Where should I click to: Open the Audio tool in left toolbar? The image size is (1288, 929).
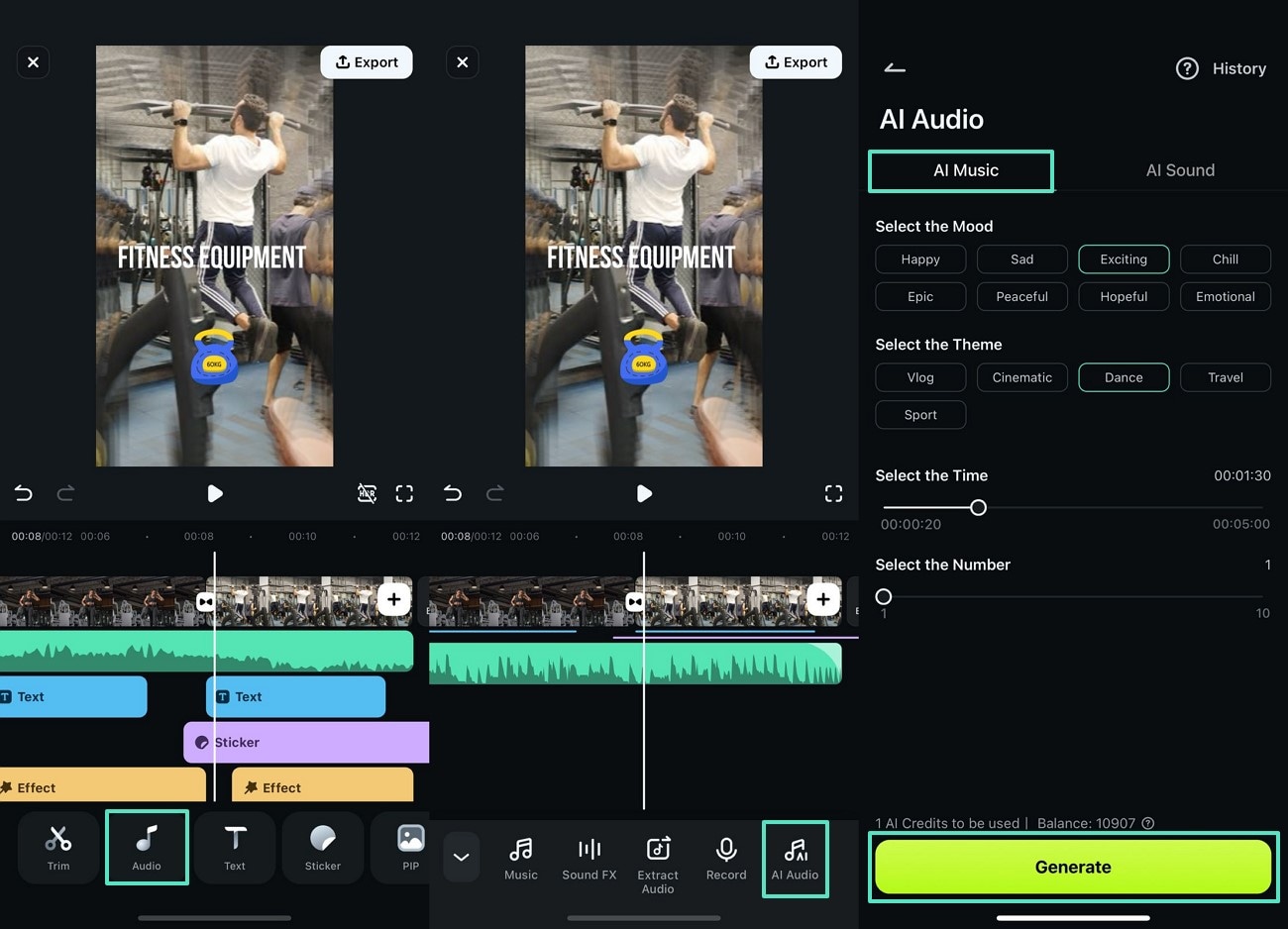click(x=147, y=848)
